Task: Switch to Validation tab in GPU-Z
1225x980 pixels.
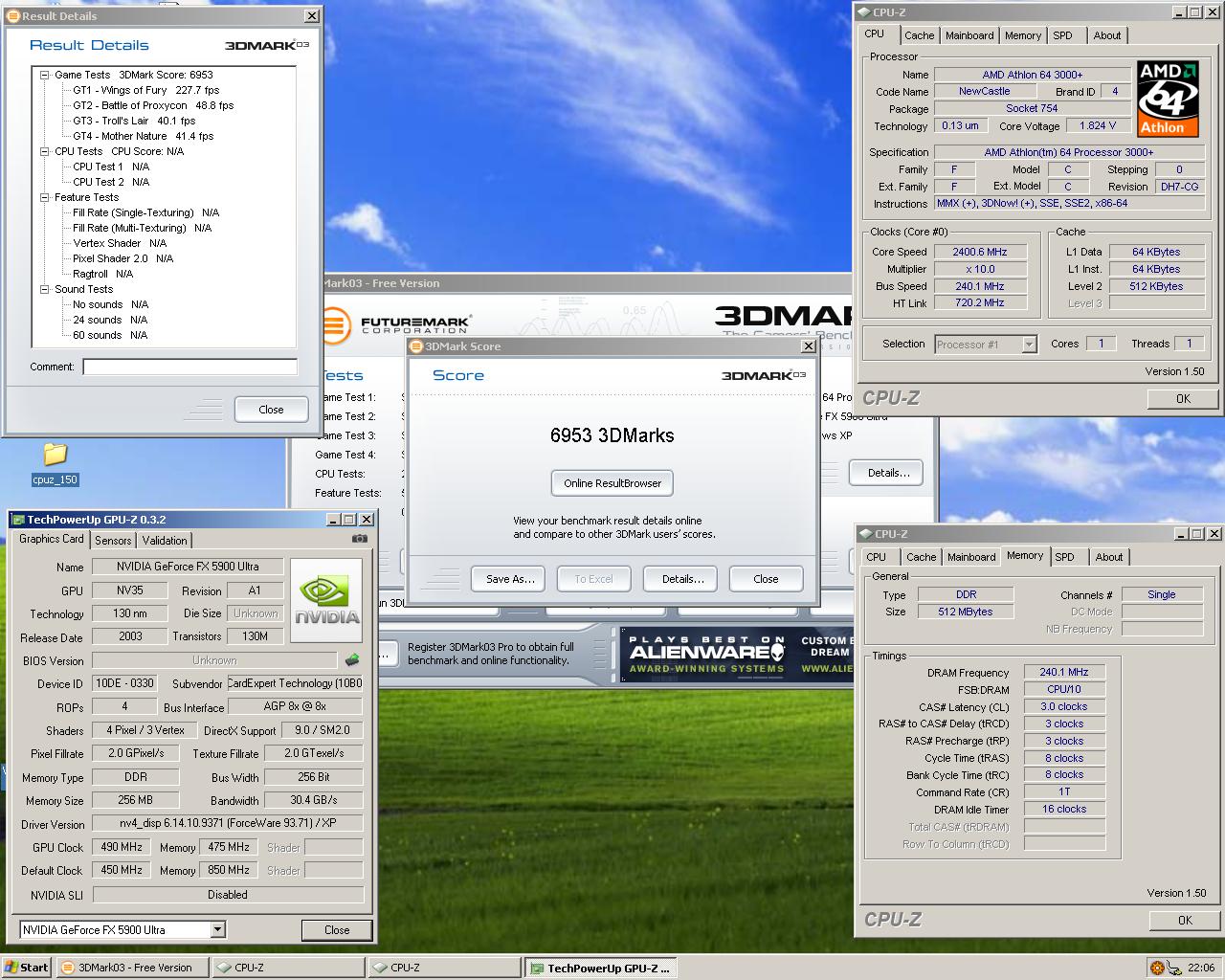Action: 165,541
